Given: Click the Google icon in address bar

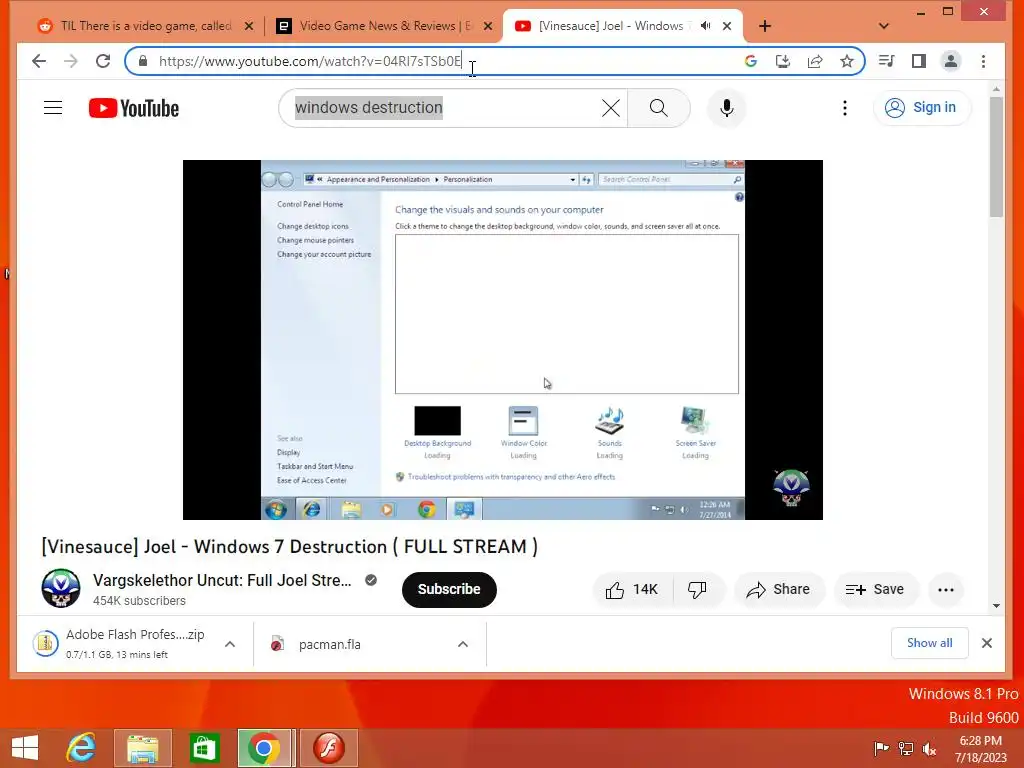Looking at the screenshot, I should 750,61.
